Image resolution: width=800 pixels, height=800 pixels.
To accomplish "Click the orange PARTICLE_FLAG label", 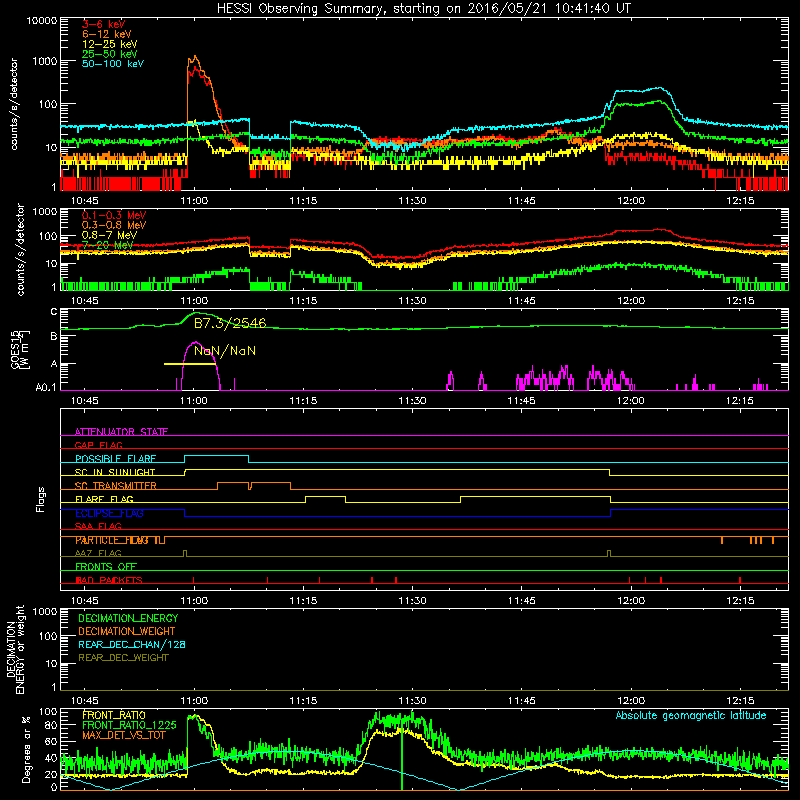I will 112,540.
